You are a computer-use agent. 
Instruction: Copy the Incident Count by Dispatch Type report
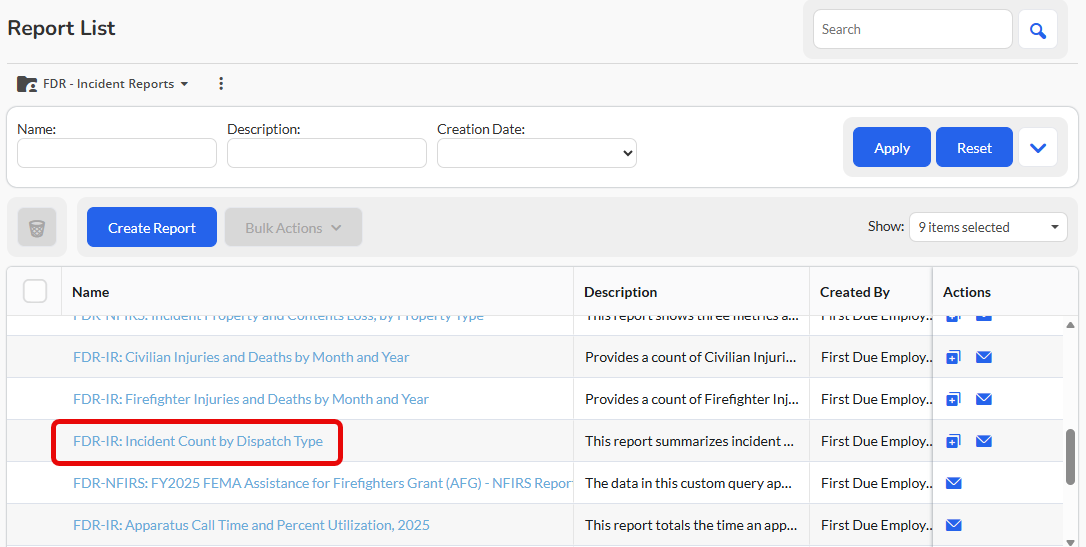(953, 441)
